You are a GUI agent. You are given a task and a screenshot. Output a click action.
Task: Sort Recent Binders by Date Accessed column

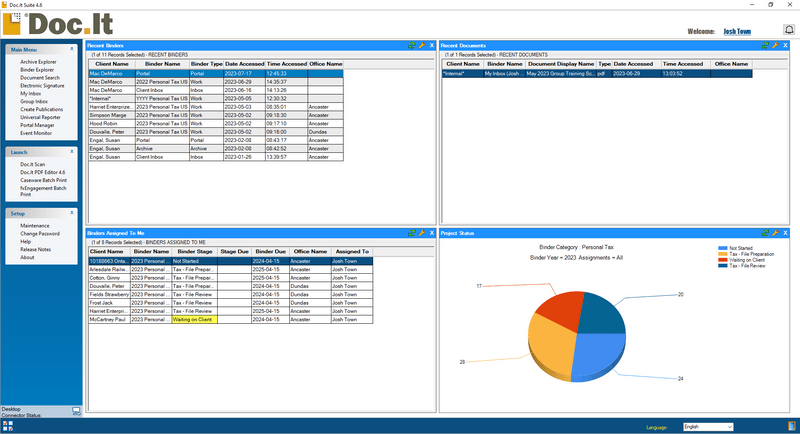click(x=244, y=64)
